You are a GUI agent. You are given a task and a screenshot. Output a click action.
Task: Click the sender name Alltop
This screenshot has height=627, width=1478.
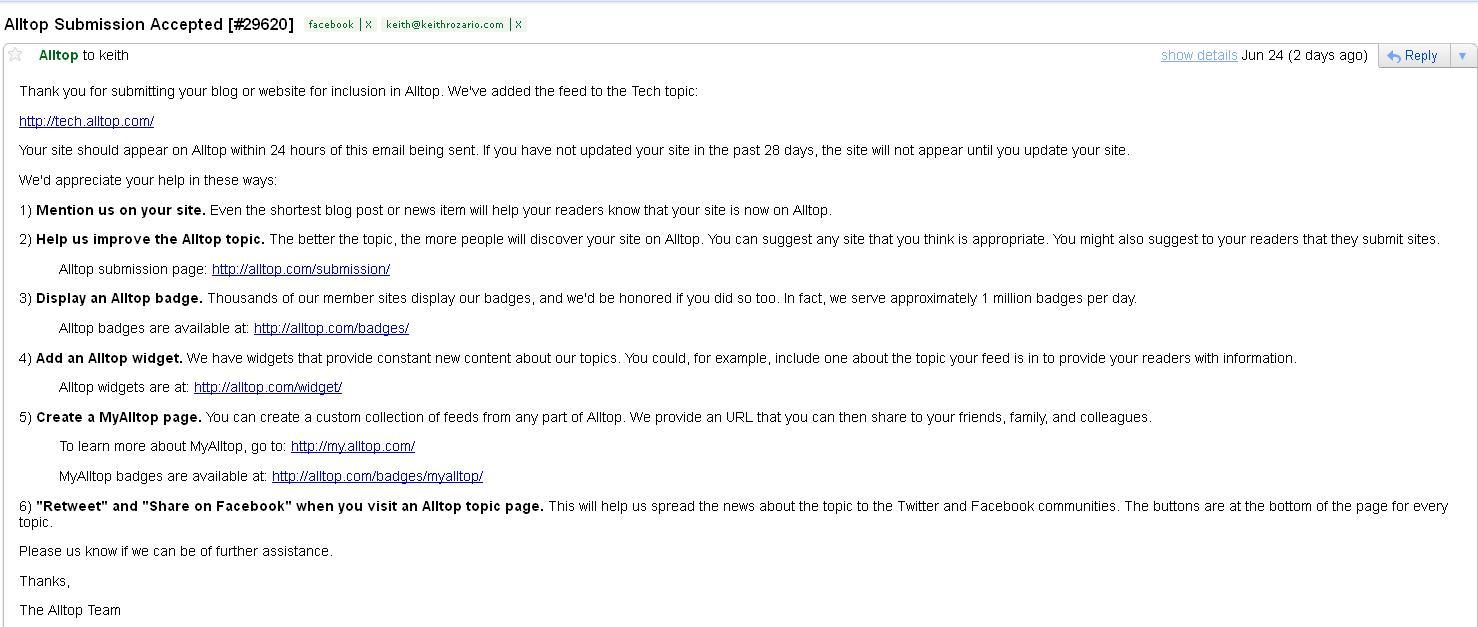click(x=58, y=55)
